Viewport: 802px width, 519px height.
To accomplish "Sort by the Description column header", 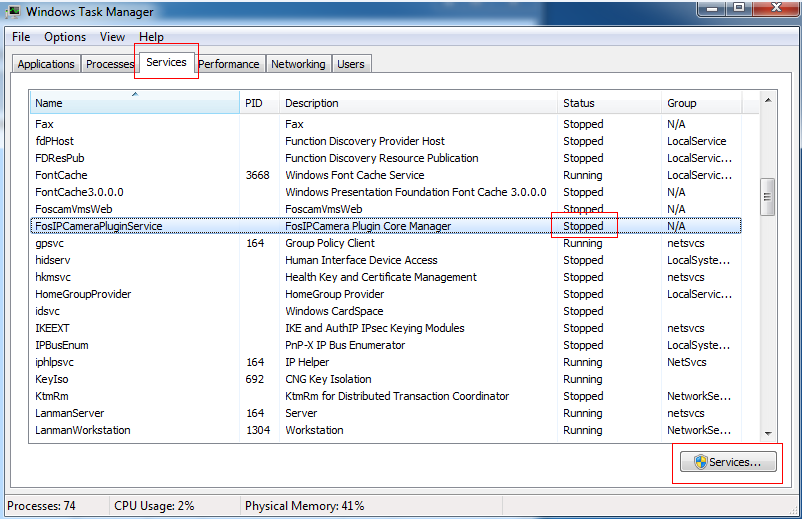I will click(x=418, y=103).
